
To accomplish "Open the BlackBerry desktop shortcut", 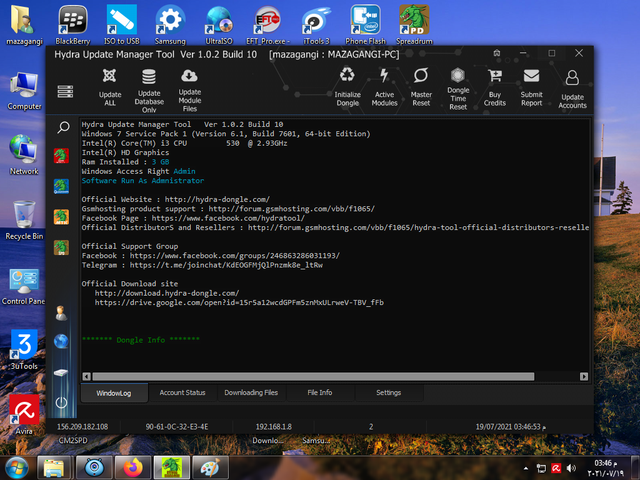I will [73, 24].
